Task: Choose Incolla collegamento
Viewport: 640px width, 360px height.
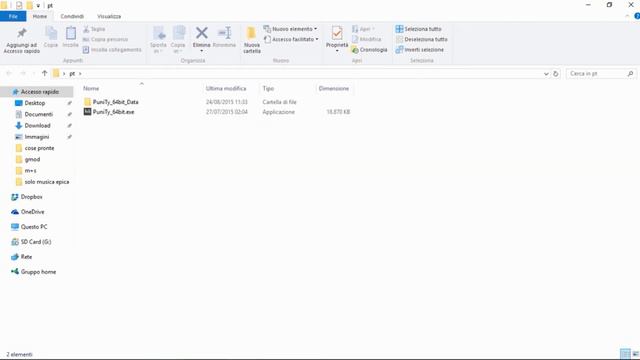Action: (112, 49)
